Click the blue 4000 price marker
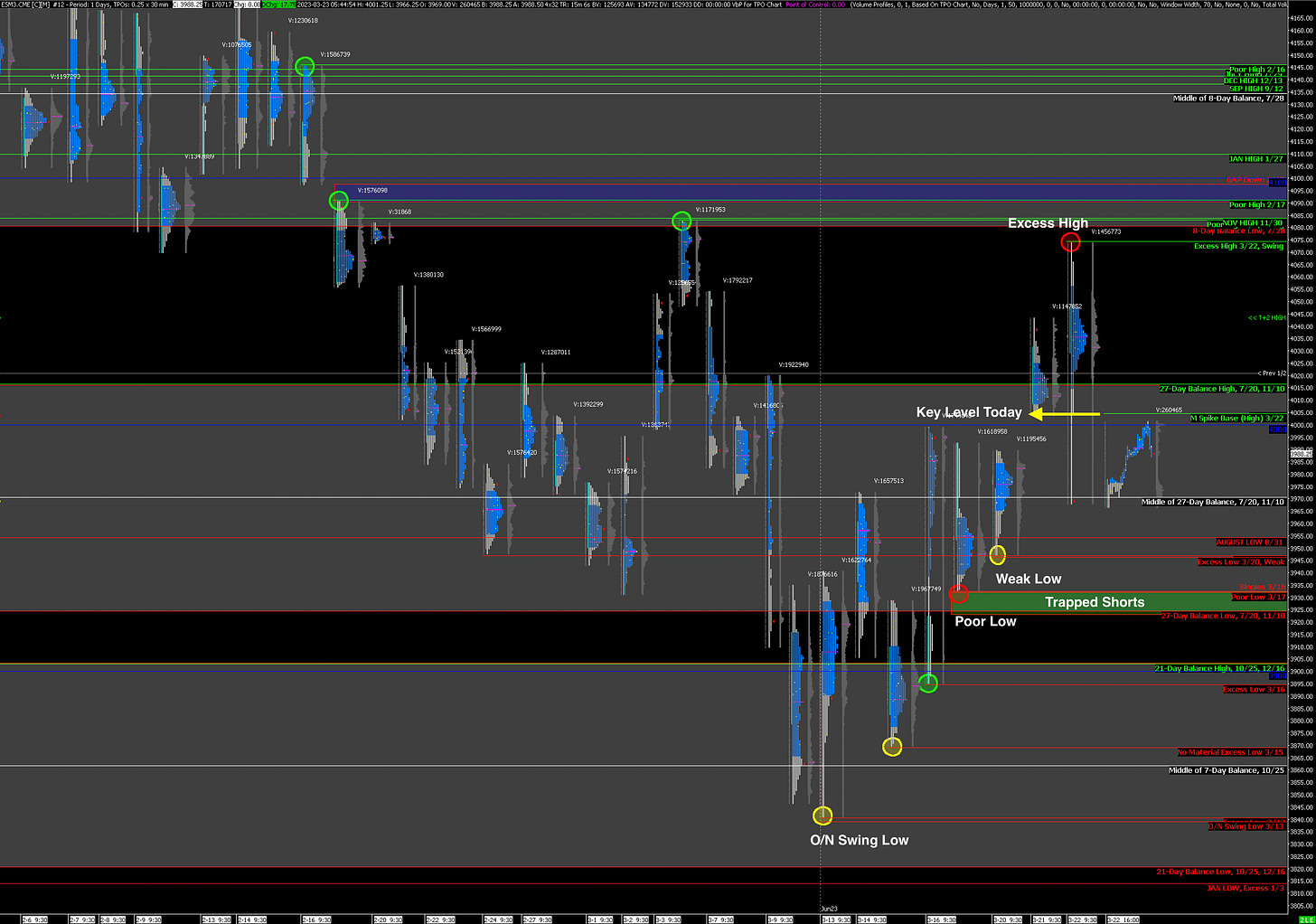Image resolution: width=1316 pixels, height=924 pixels. (1277, 429)
